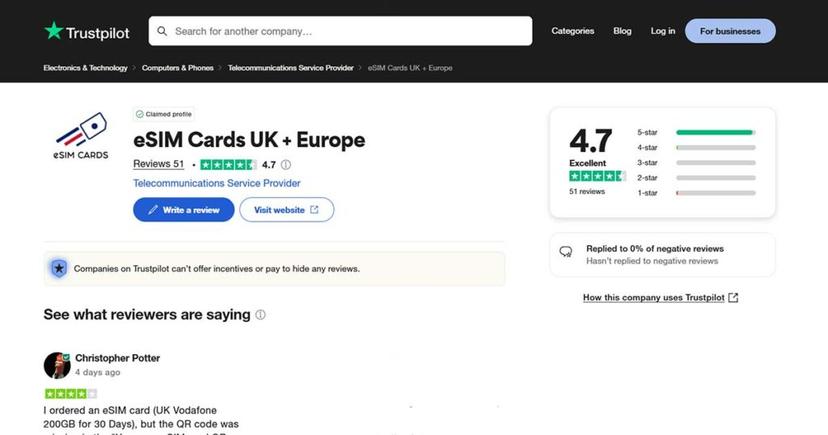The image size is (828, 435).
Task: Click the For businesses button
Action: coord(730,31)
